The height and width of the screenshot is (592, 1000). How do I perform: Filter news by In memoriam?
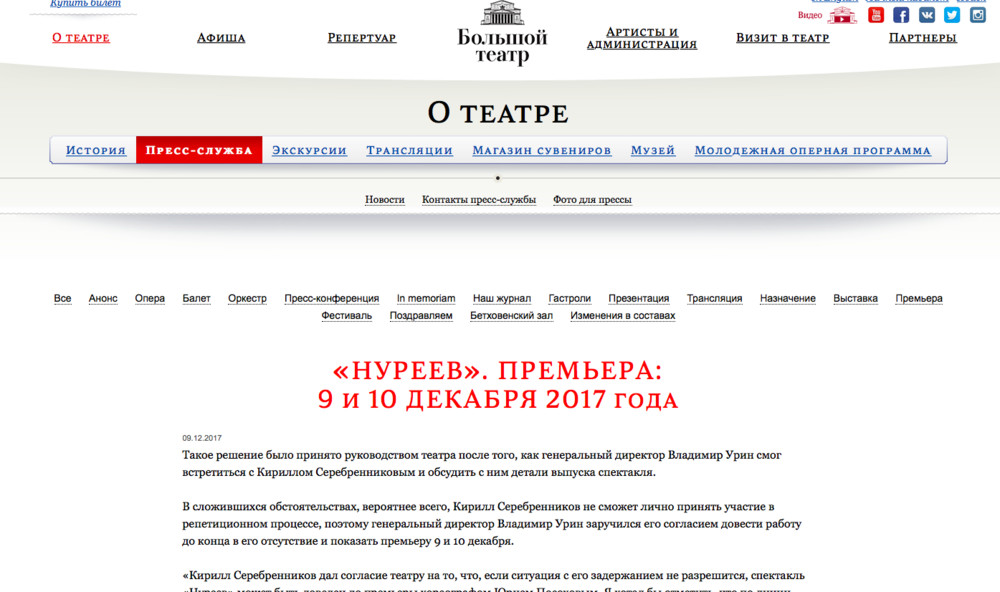pos(426,299)
